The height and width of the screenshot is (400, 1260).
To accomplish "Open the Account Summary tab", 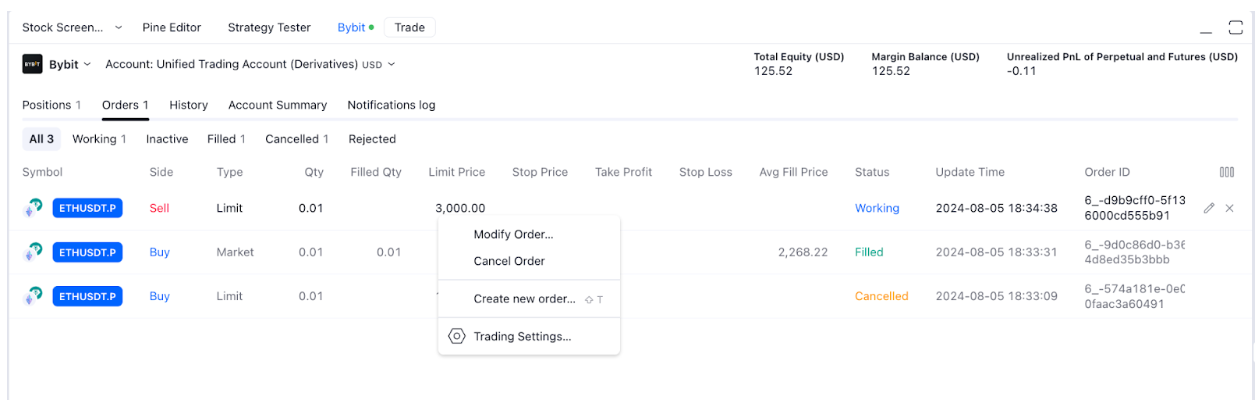I will click(x=277, y=105).
